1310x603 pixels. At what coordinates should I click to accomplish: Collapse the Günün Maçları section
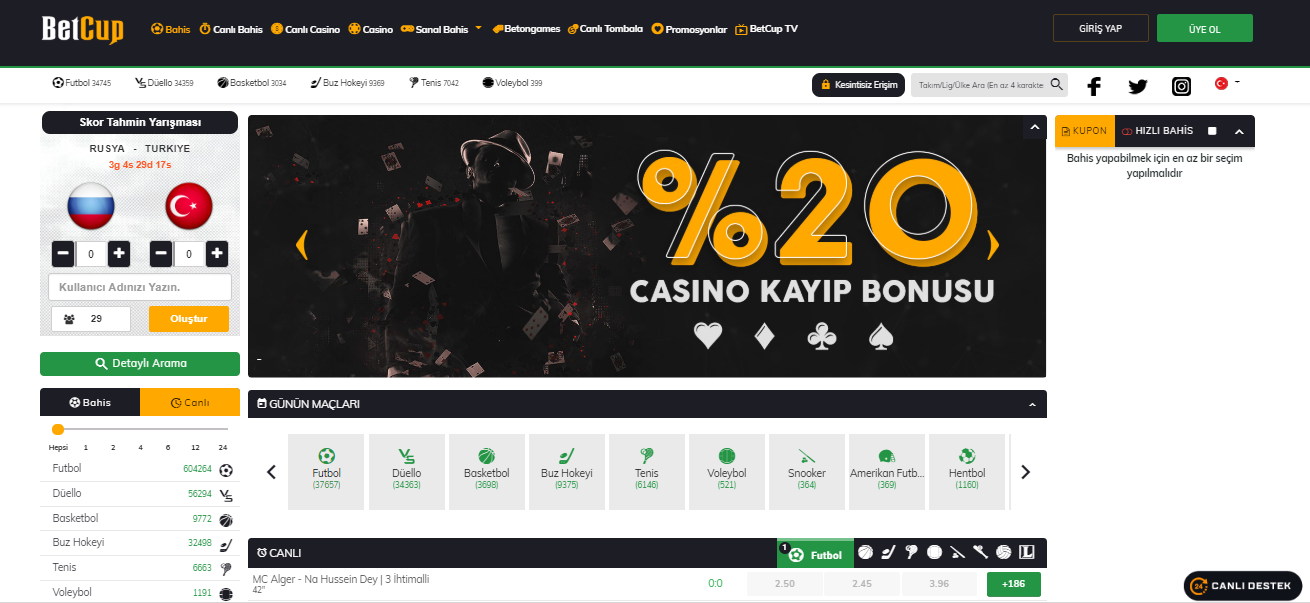(x=1032, y=404)
